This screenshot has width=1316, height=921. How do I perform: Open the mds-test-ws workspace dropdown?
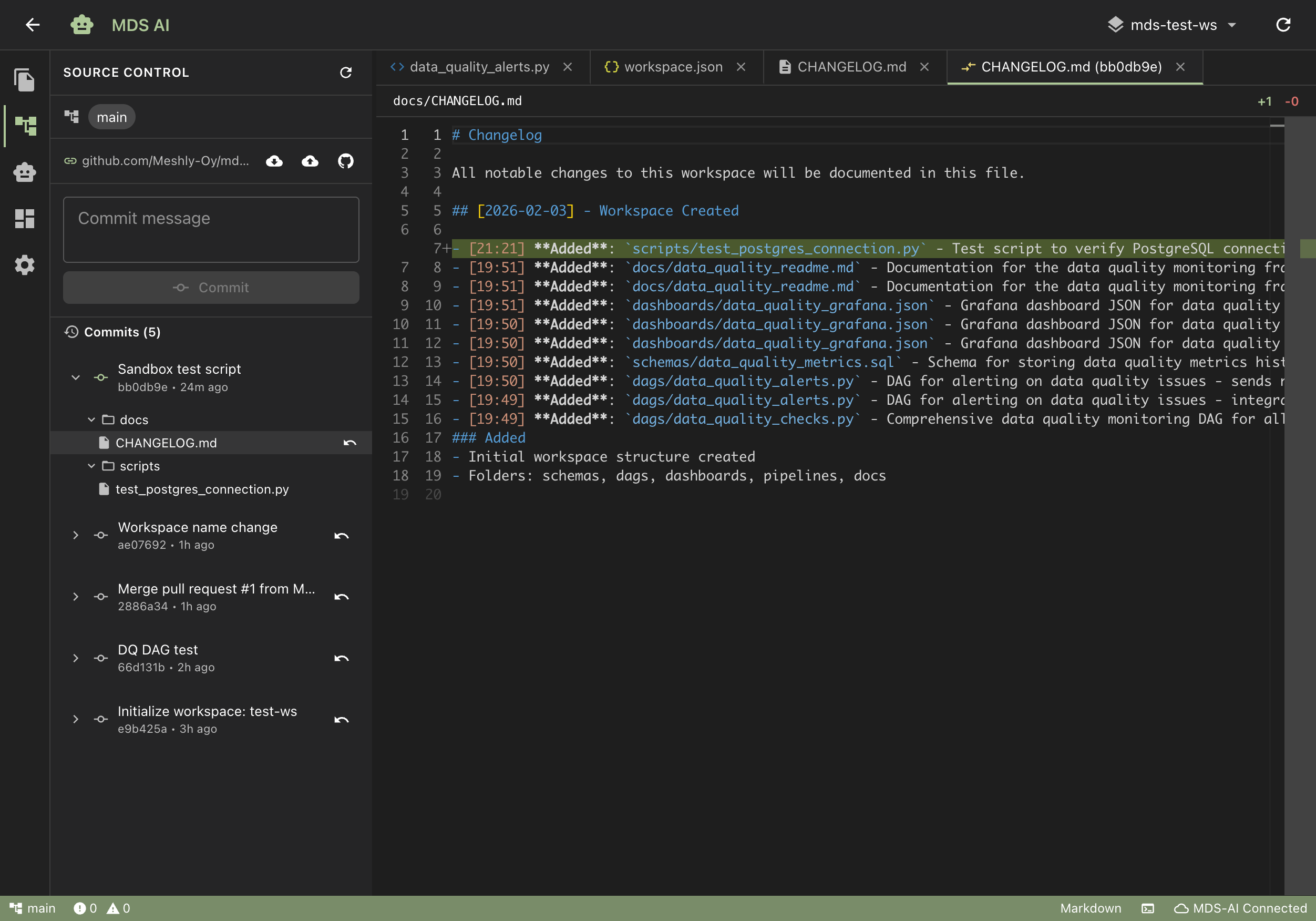[1173, 25]
